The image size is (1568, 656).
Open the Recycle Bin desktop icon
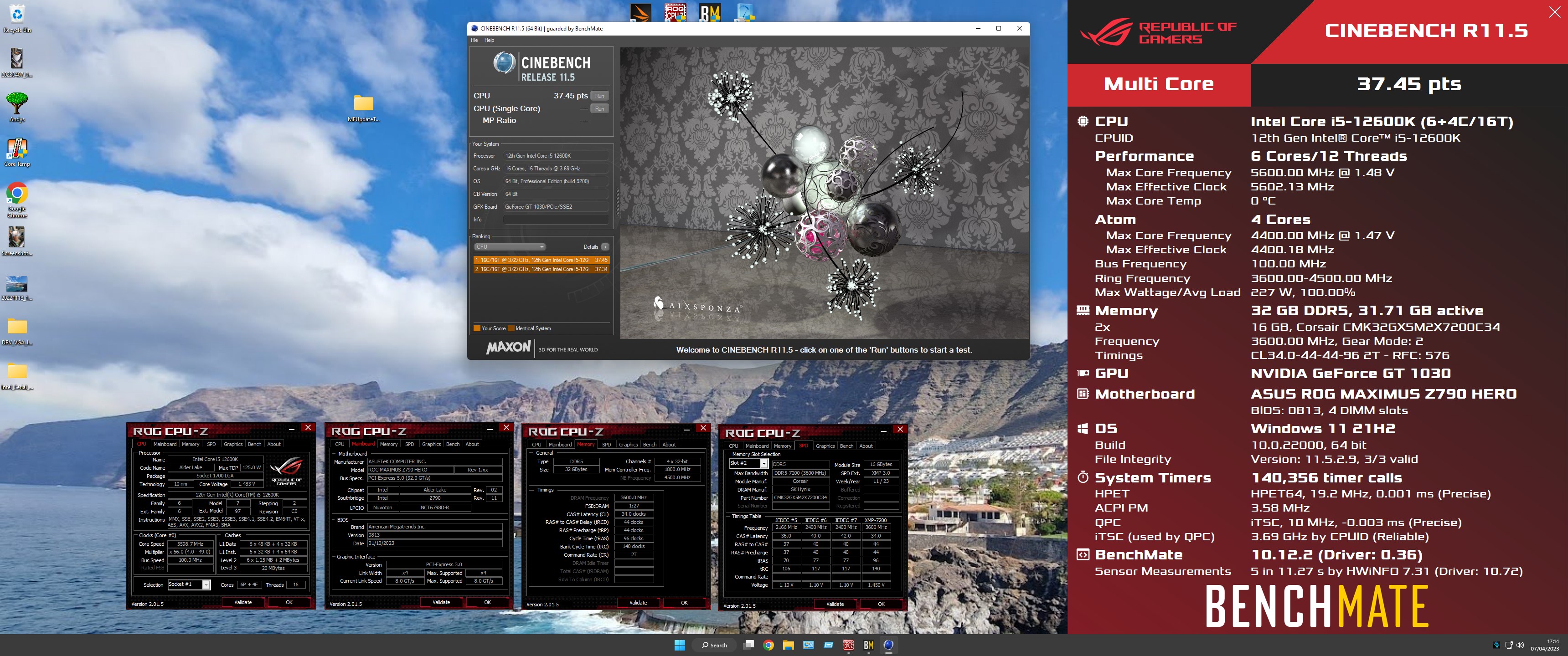pyautogui.click(x=17, y=18)
